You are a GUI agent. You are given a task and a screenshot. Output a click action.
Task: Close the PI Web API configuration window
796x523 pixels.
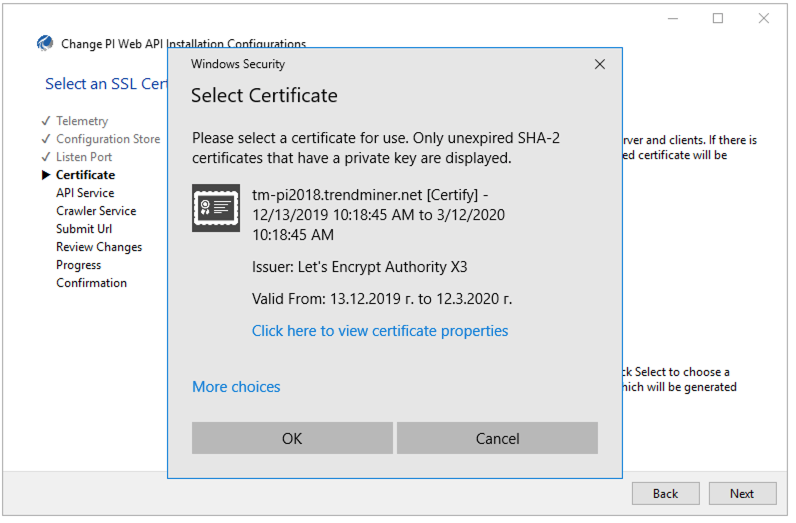coord(764,18)
